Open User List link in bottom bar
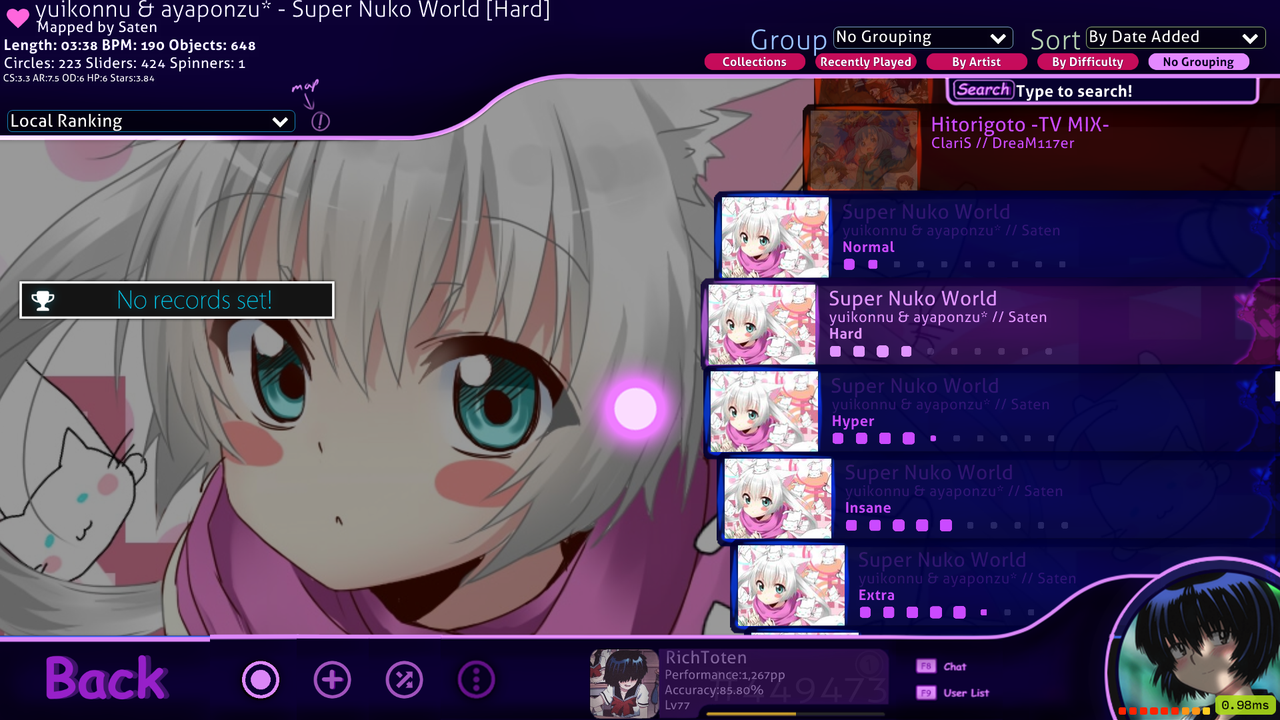 [x=966, y=693]
